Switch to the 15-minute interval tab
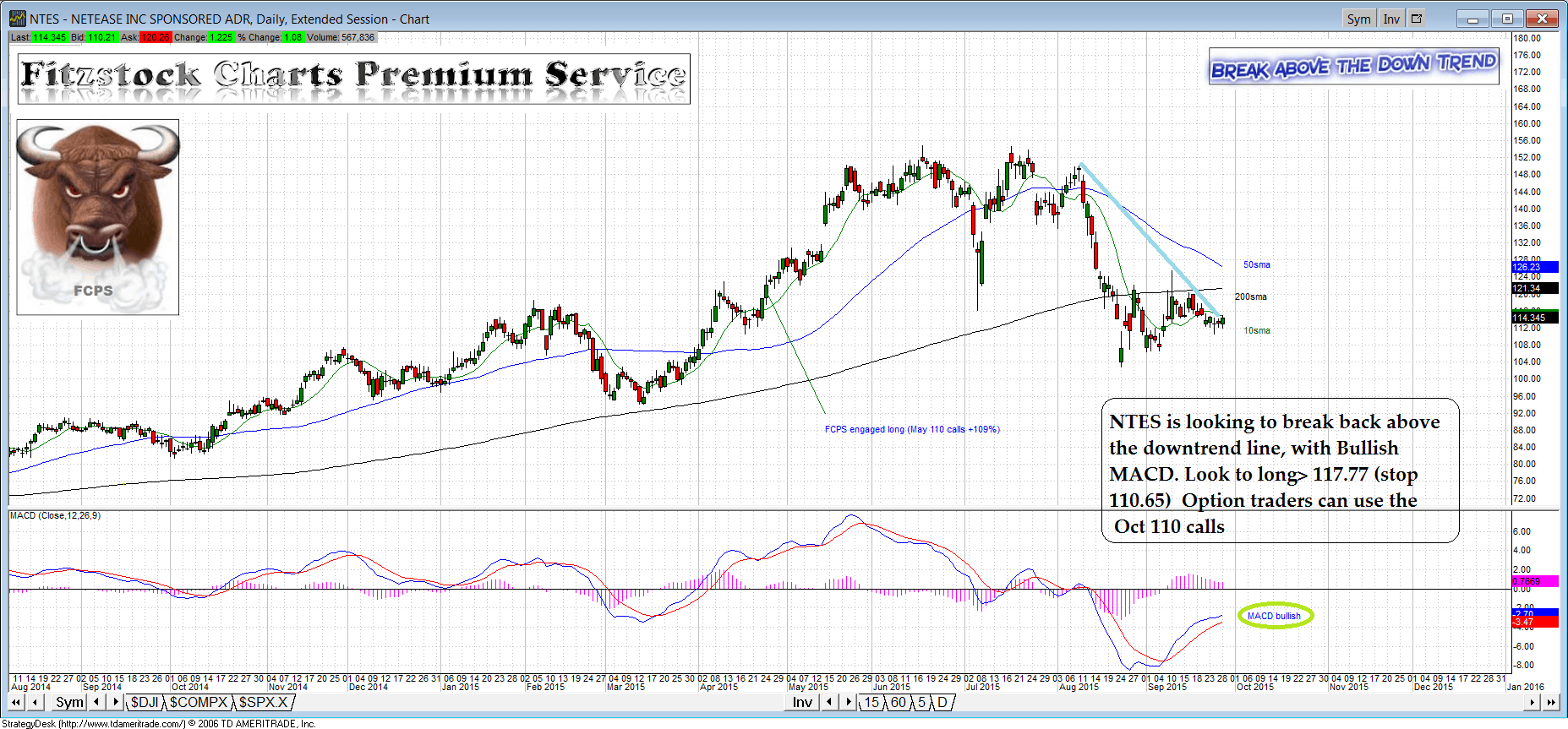1568x729 pixels. tap(871, 702)
